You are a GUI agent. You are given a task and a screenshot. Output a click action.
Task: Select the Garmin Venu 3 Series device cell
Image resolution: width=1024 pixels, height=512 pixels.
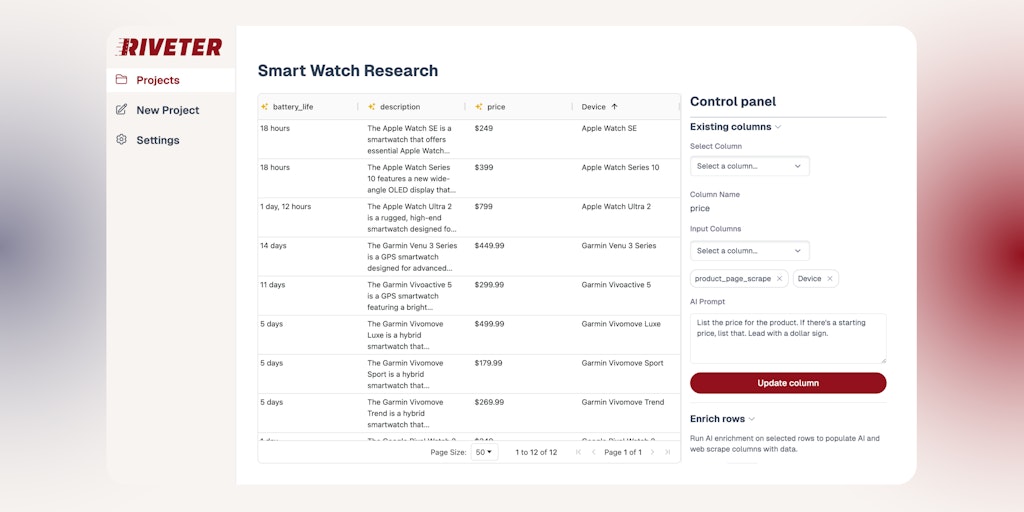coord(618,246)
